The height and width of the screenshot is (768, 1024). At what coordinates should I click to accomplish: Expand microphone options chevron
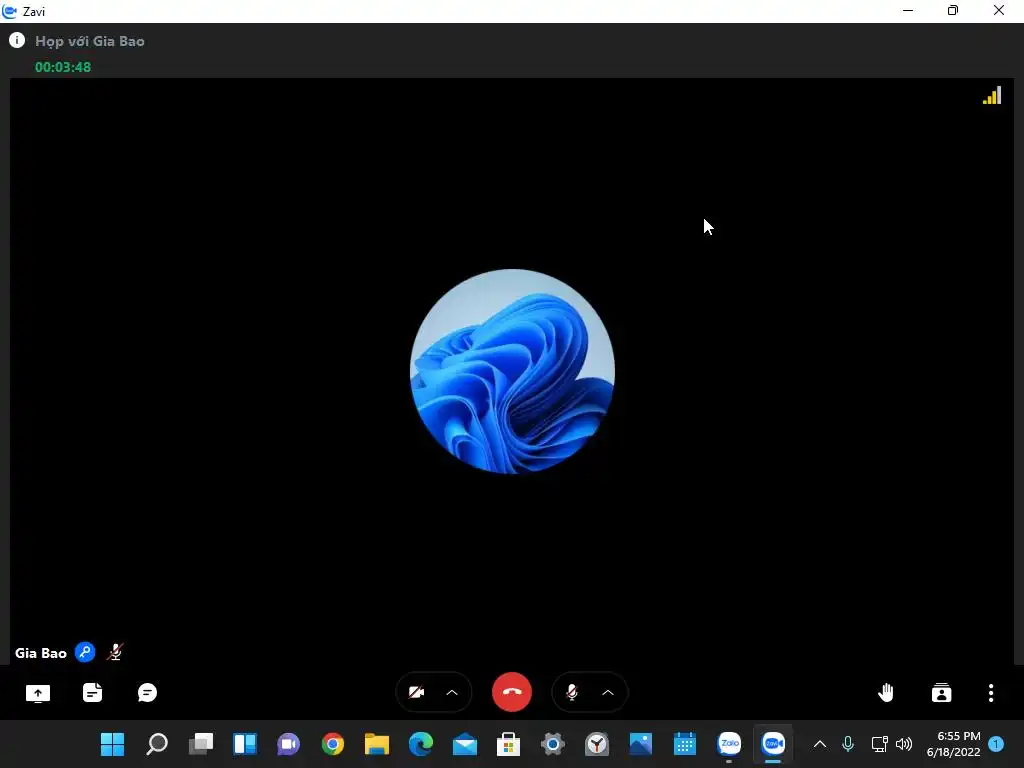click(607, 692)
